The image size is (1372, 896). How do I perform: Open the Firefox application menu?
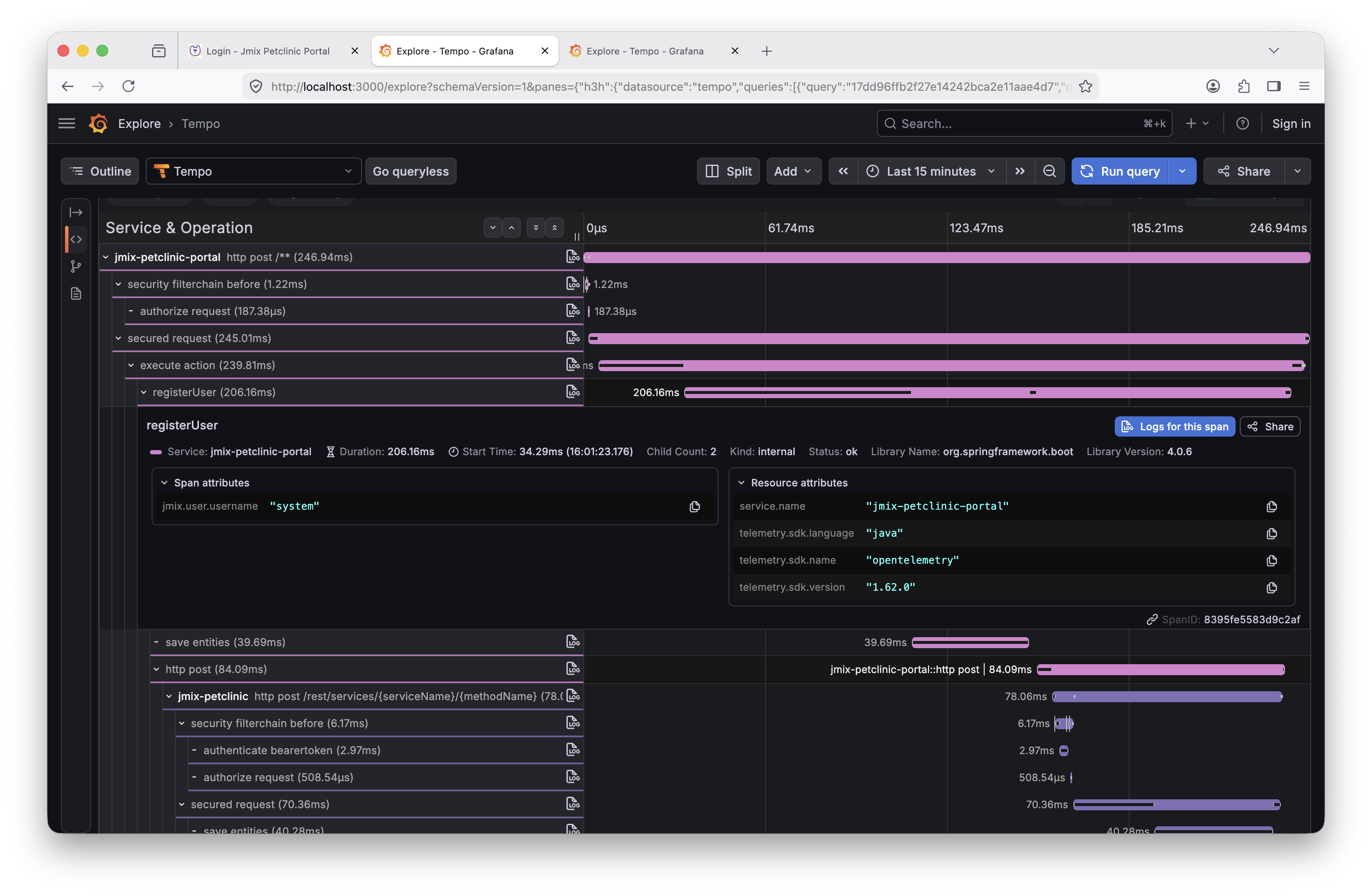(1304, 86)
